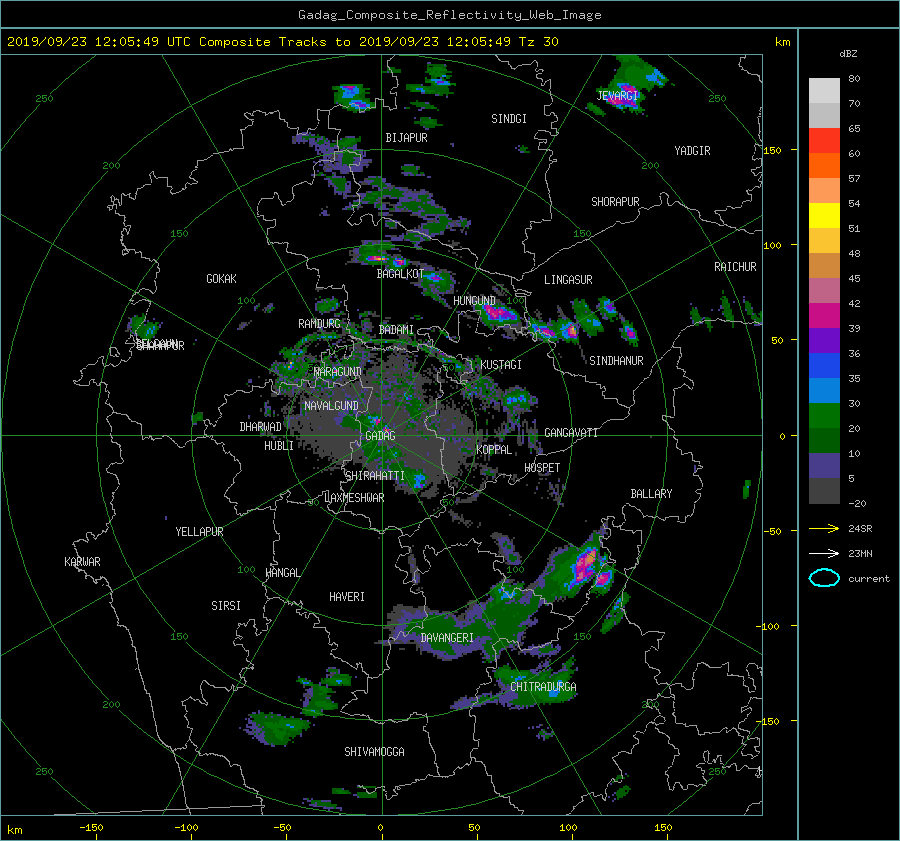Screen dimensions: 900x841
Task: Click the SHORAPUR town label
Action: click(x=615, y=202)
